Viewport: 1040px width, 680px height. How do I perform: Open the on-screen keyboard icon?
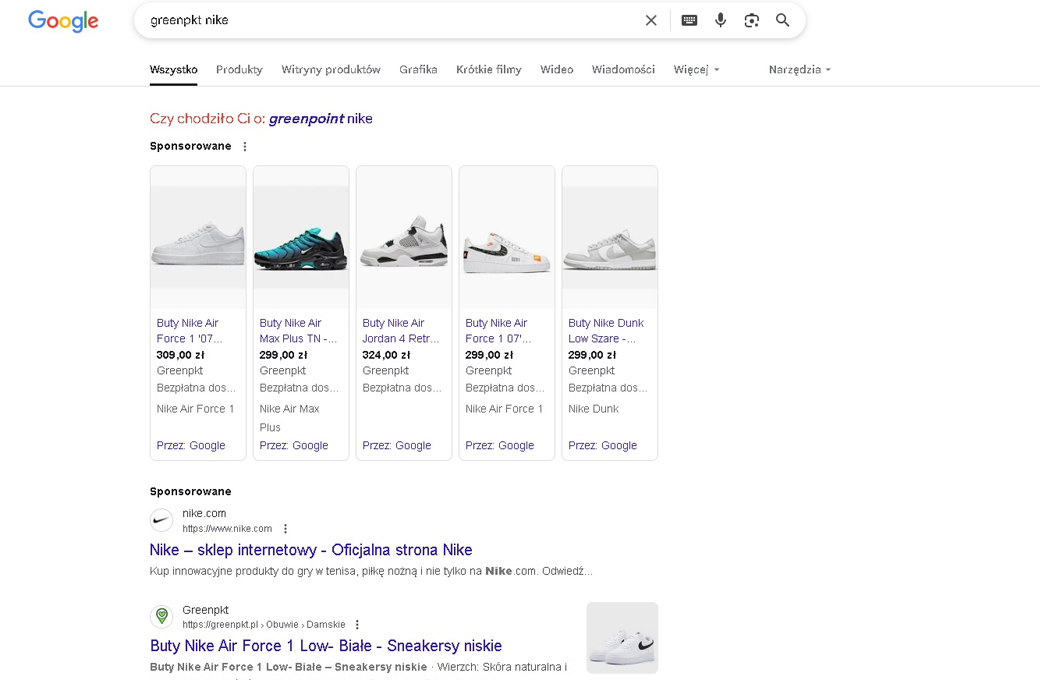coord(689,21)
